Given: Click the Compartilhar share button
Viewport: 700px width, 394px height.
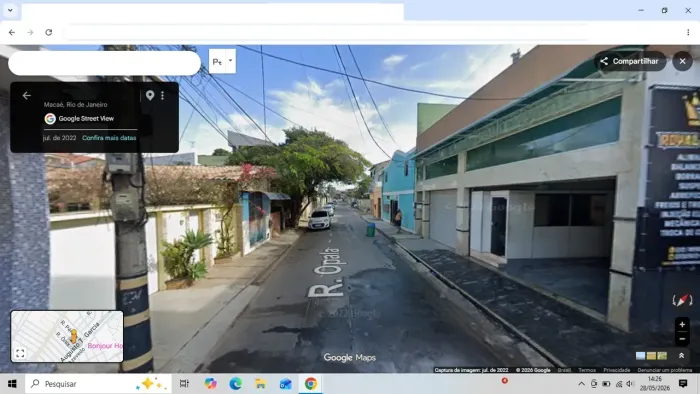Looking at the screenshot, I should [x=630, y=61].
